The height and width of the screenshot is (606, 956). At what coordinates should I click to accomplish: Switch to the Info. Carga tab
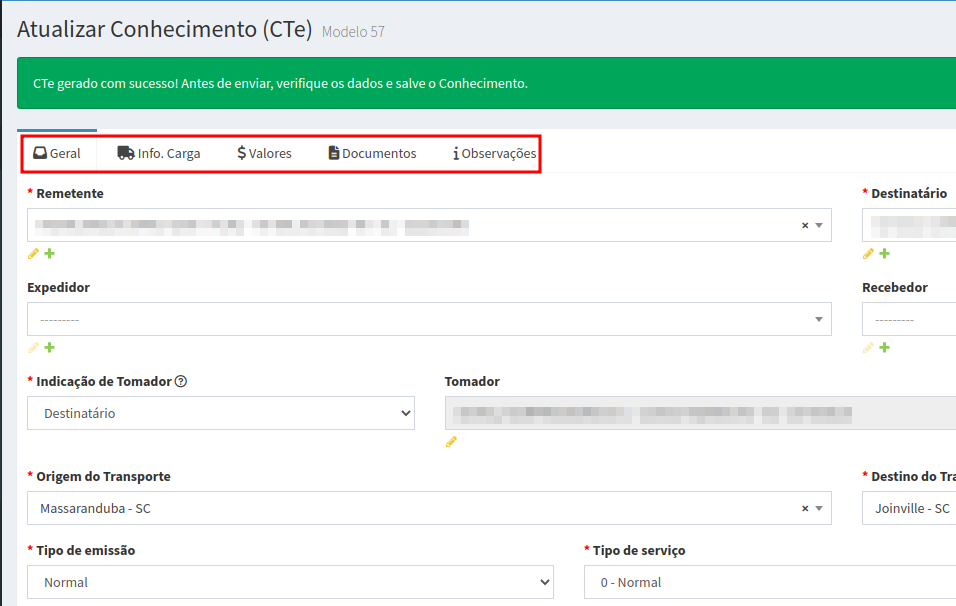point(159,154)
